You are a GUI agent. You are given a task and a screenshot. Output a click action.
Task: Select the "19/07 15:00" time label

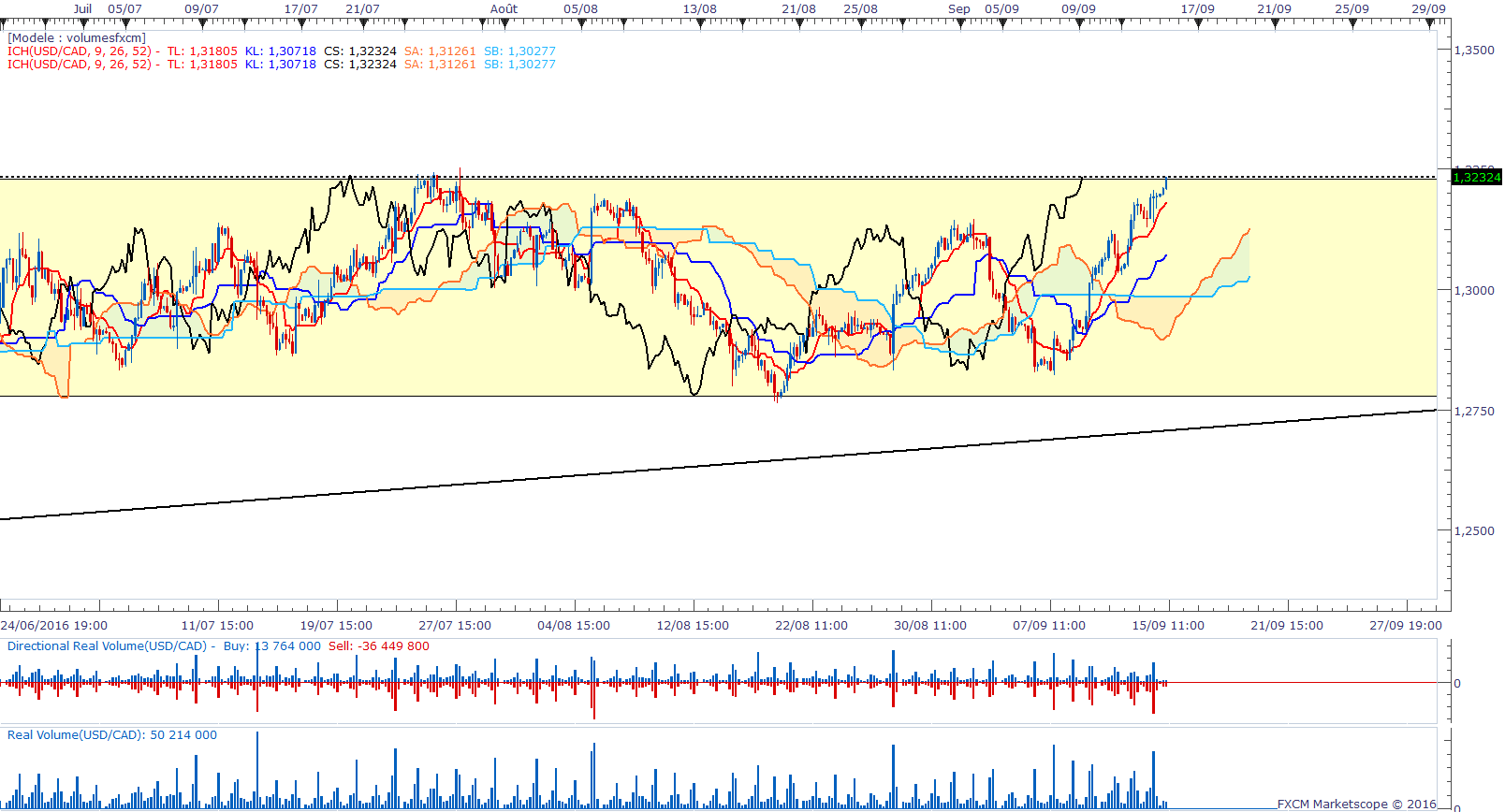(336, 626)
